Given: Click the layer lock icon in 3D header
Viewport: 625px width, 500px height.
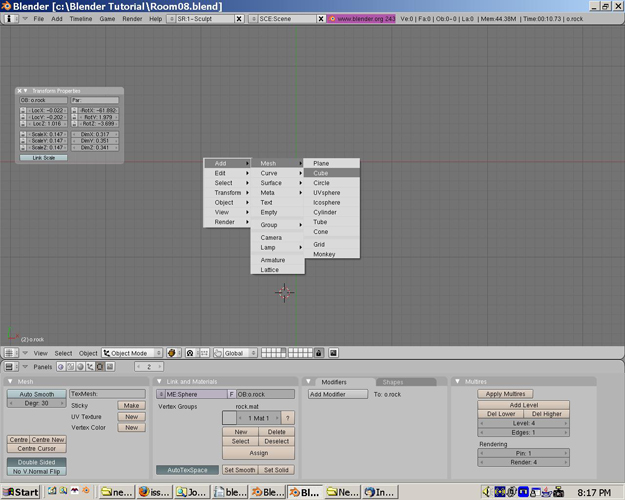Looking at the screenshot, I should pyautogui.click(x=319, y=353).
